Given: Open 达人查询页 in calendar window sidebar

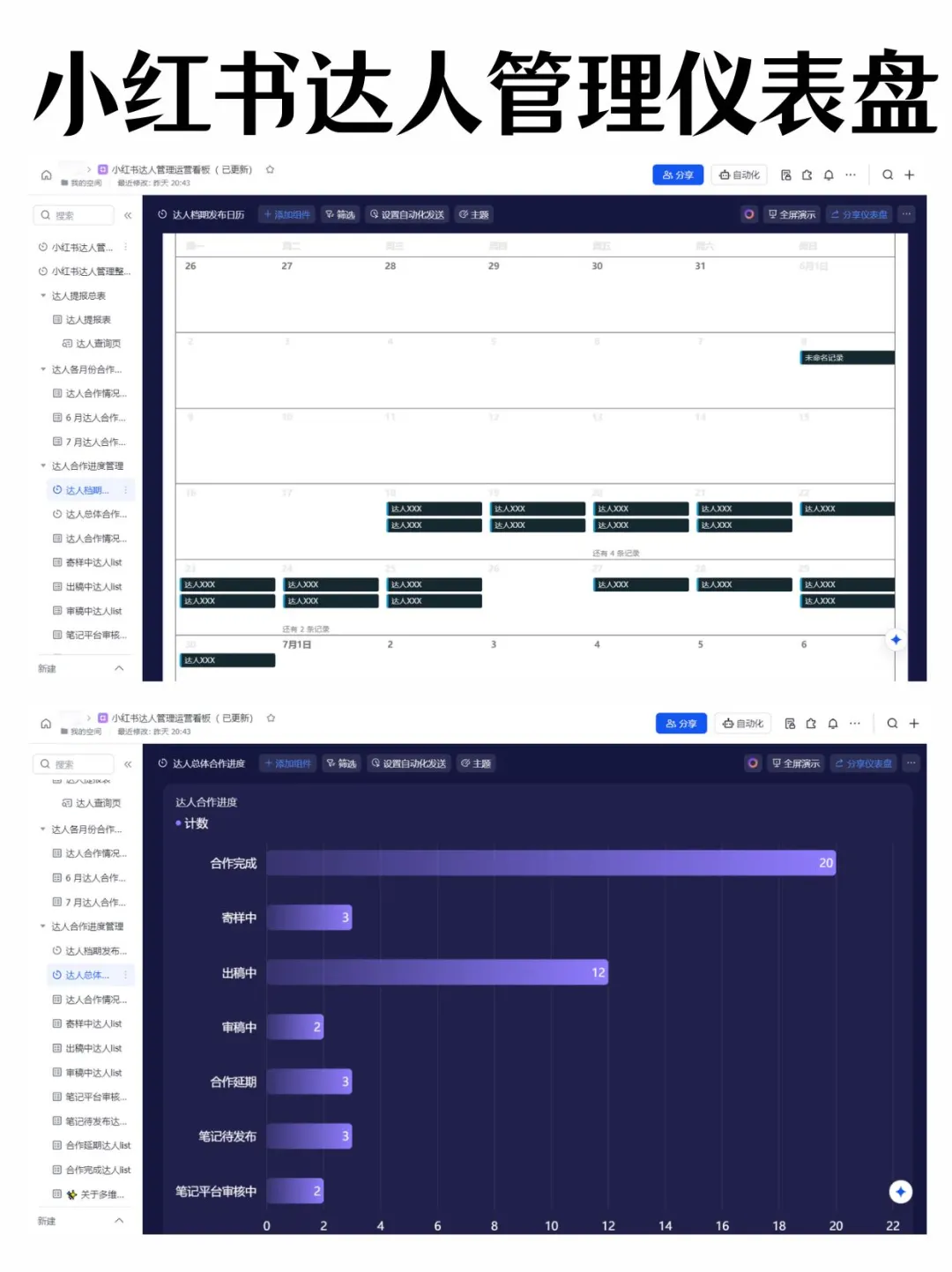Looking at the screenshot, I should coord(92,344).
